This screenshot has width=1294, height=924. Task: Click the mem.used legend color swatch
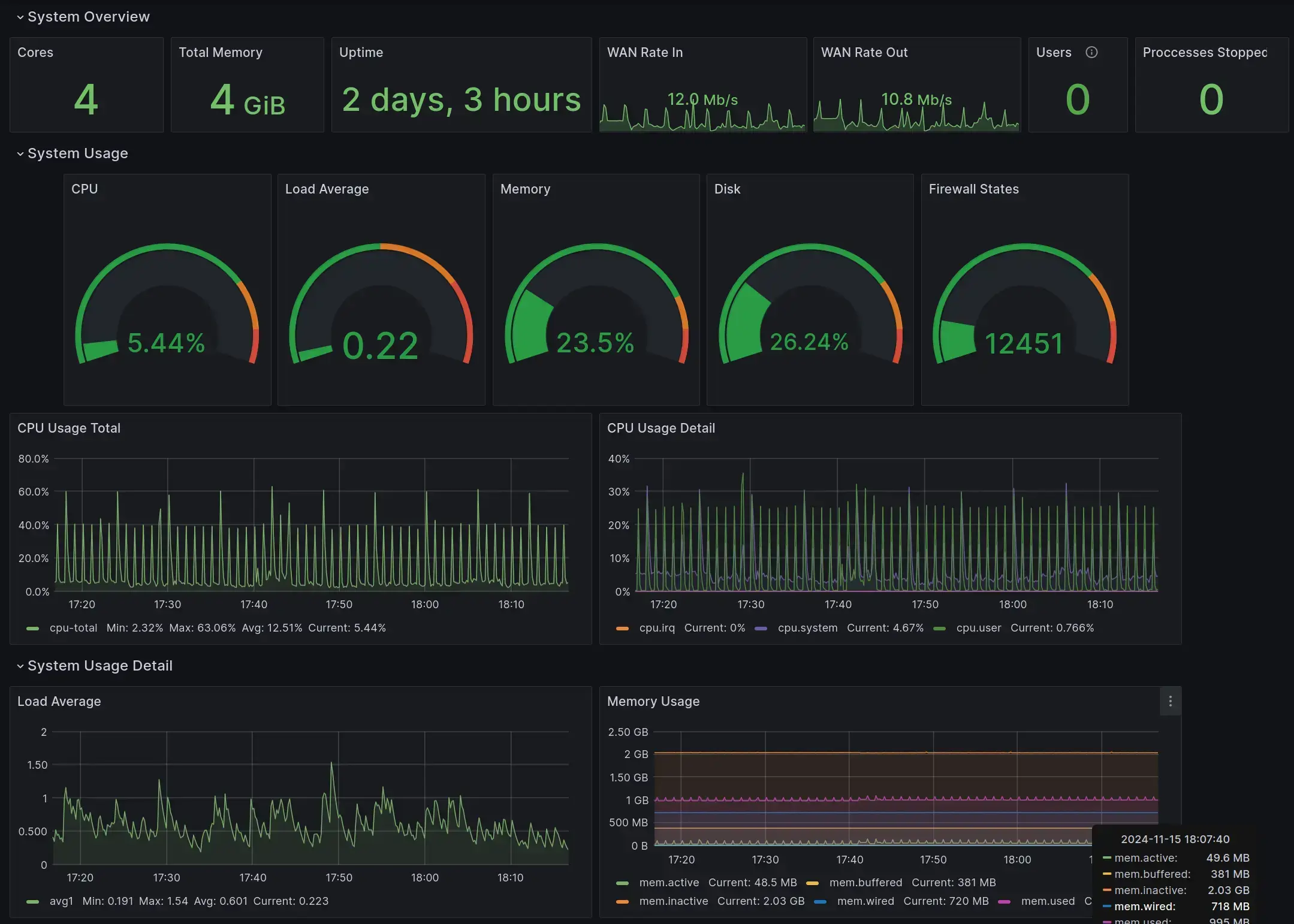click(x=1005, y=901)
